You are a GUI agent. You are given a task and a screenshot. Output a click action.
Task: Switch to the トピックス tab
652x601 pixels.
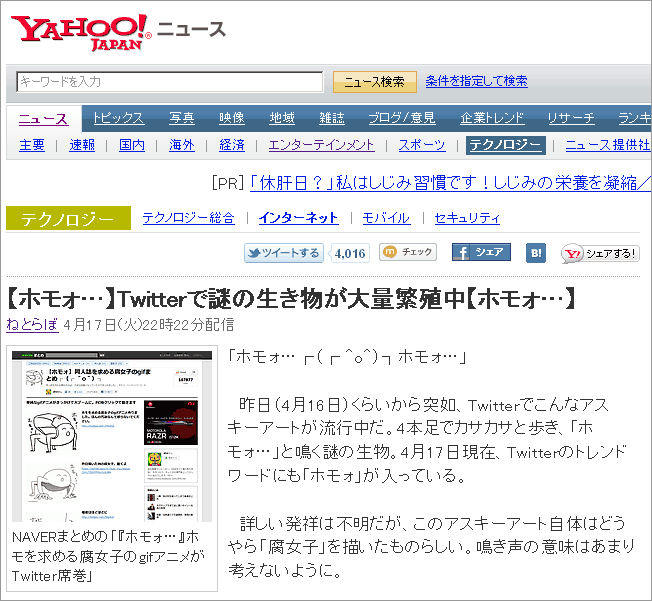(x=118, y=118)
